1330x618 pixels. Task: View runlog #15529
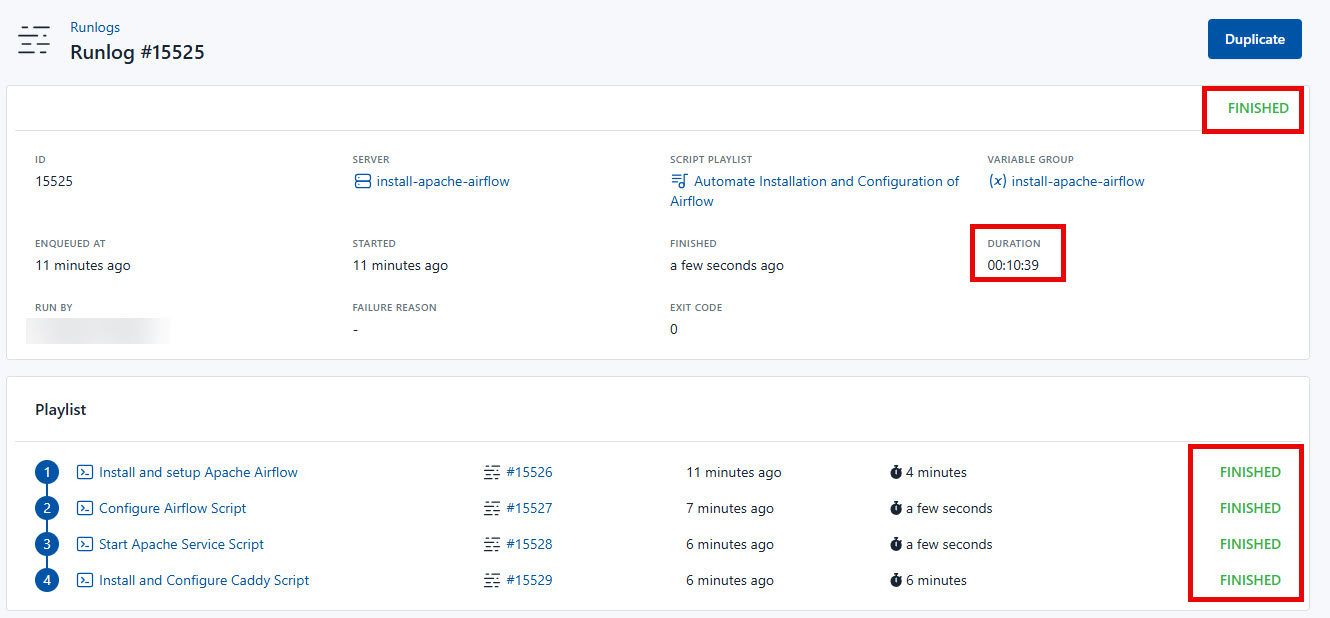click(529, 580)
